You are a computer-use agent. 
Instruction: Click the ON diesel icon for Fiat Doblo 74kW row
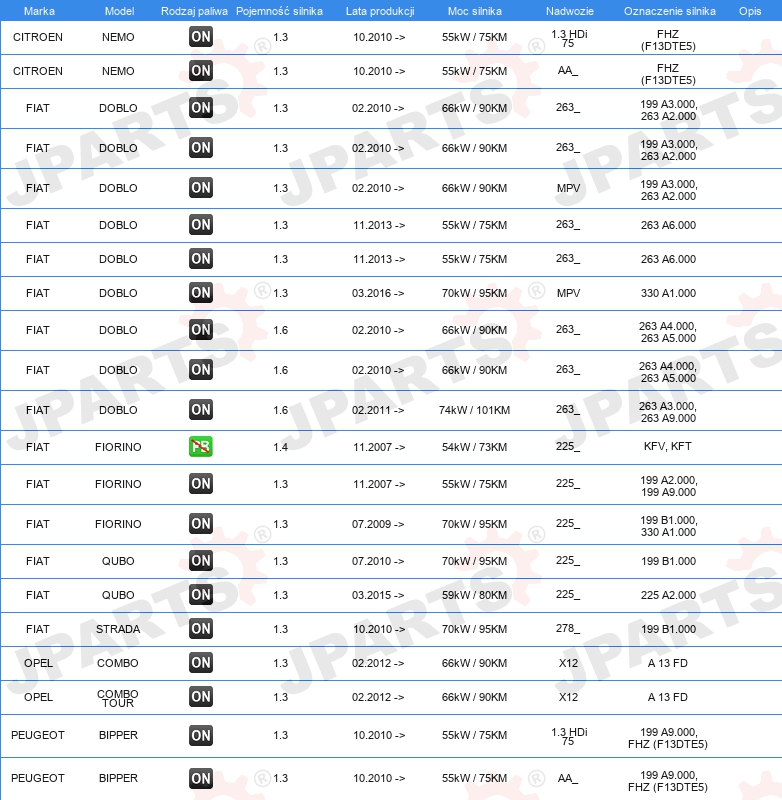(200, 410)
